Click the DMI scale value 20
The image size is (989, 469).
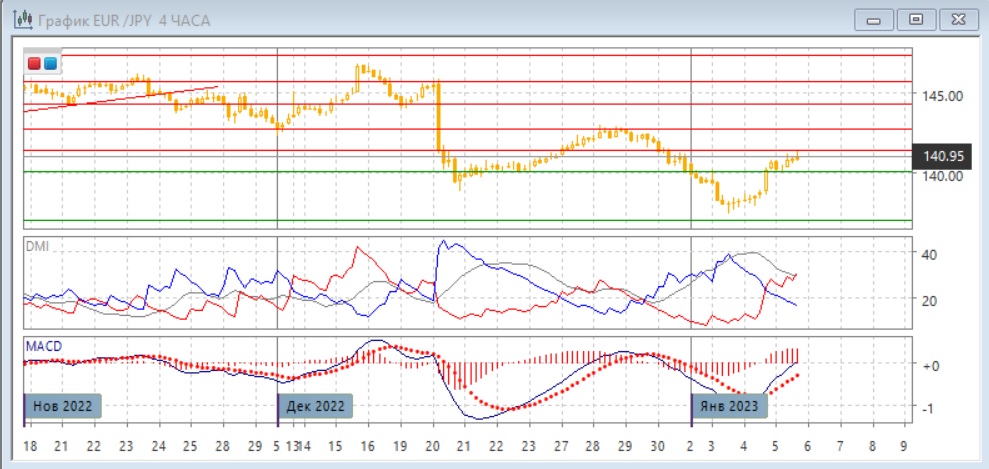click(x=927, y=300)
